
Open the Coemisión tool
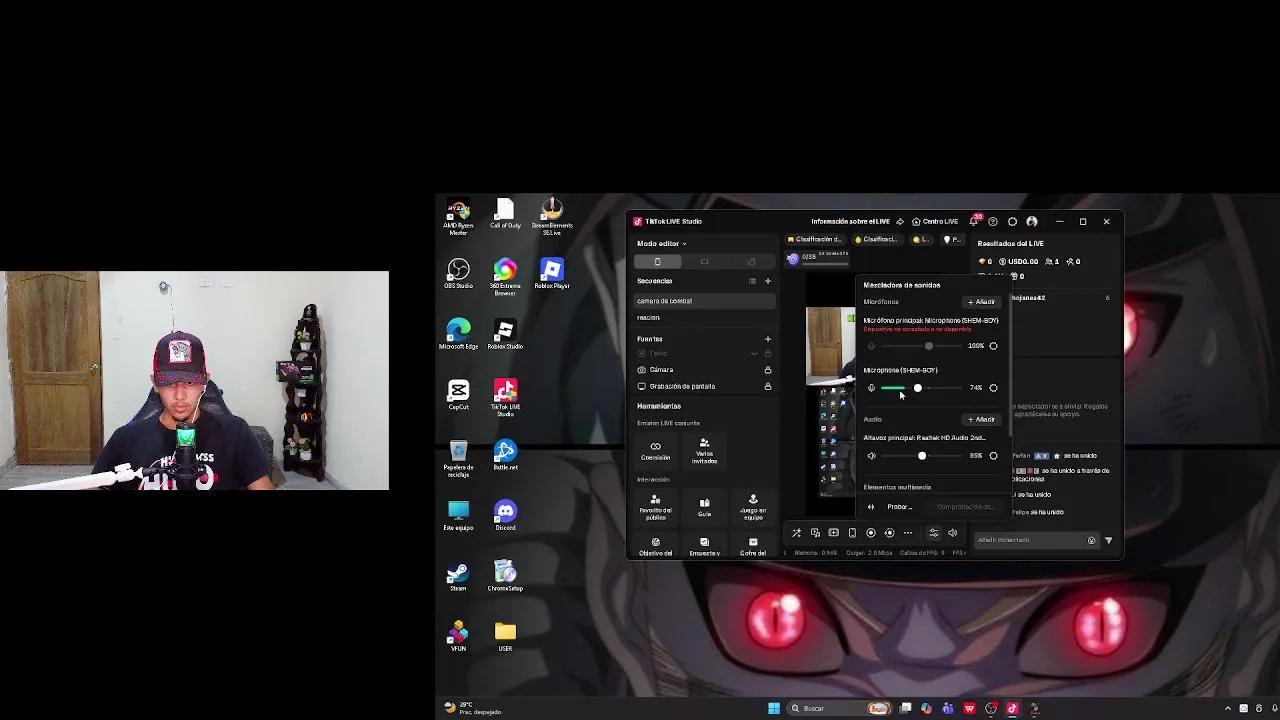click(656, 450)
